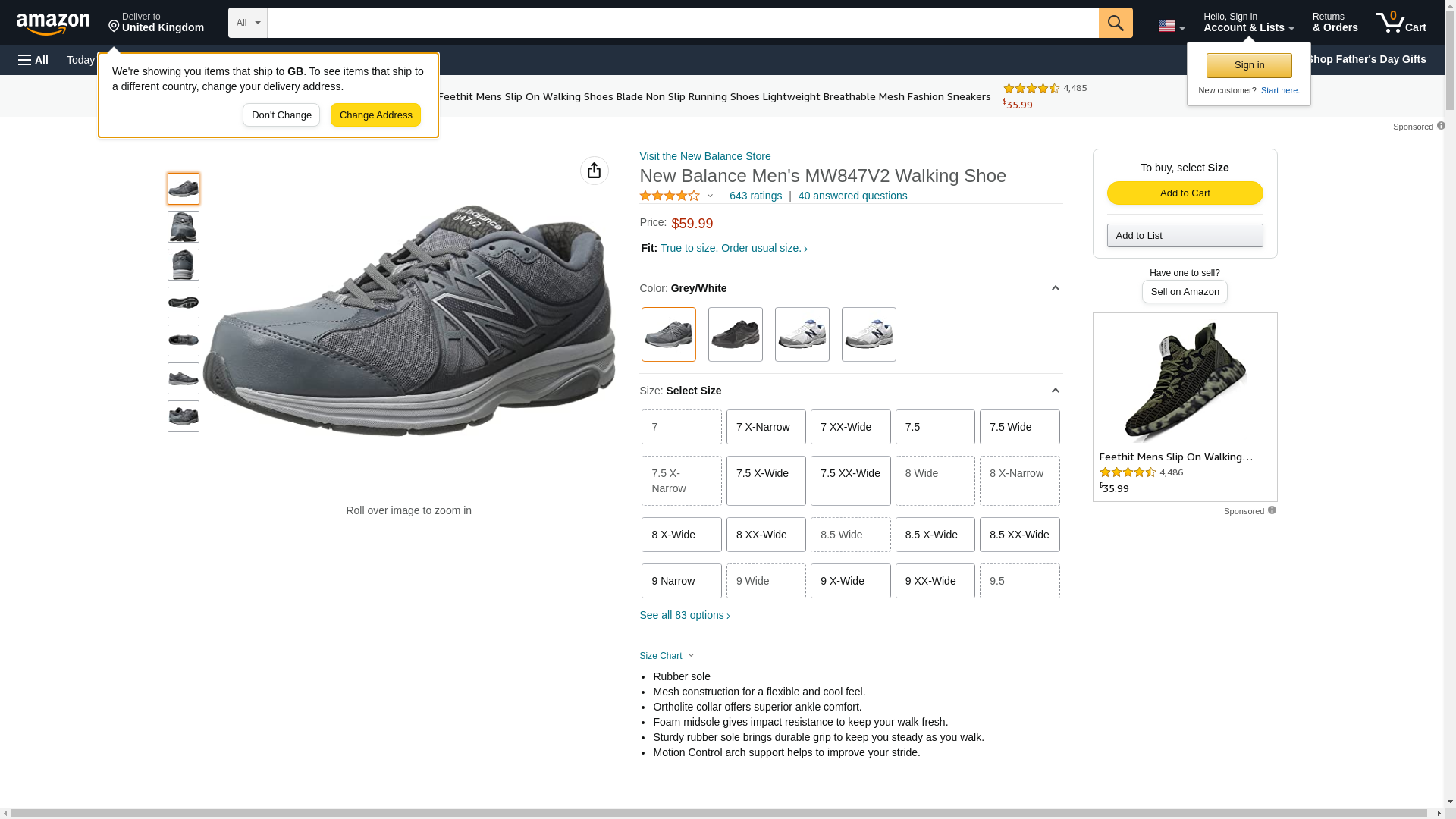Screen dimensions: 1456x819
Task: Open Returns & Orders
Action: [x=1335, y=23]
